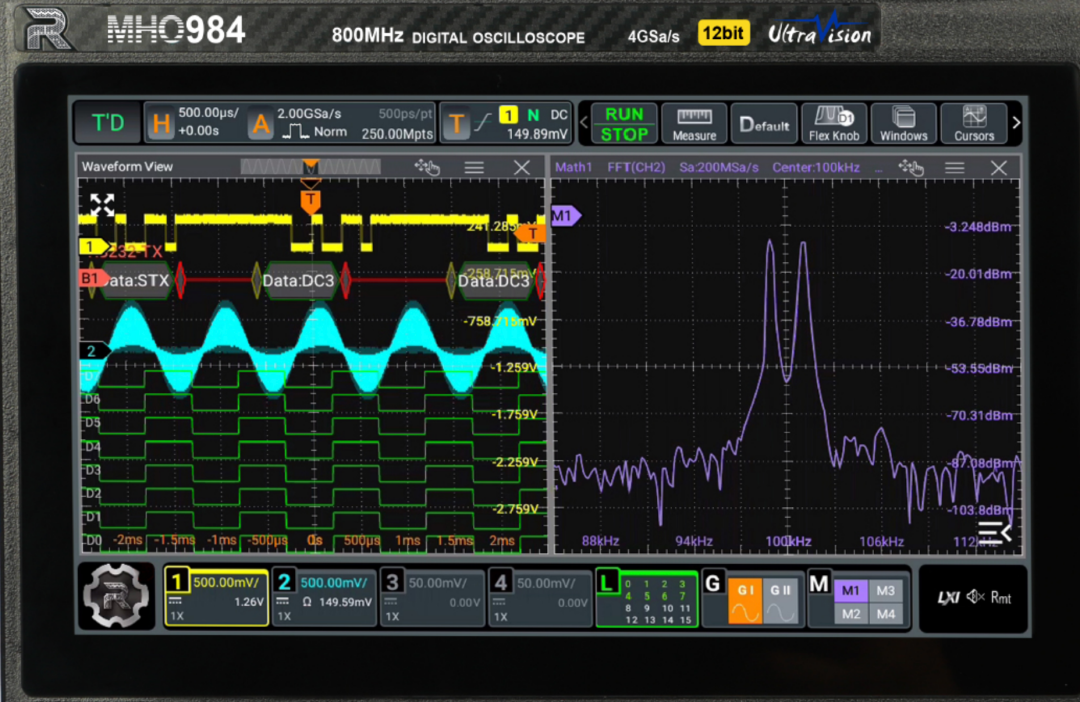Image resolution: width=1080 pixels, height=702 pixels.
Task: Click the waveform overview navigation bar
Action: tap(310, 167)
